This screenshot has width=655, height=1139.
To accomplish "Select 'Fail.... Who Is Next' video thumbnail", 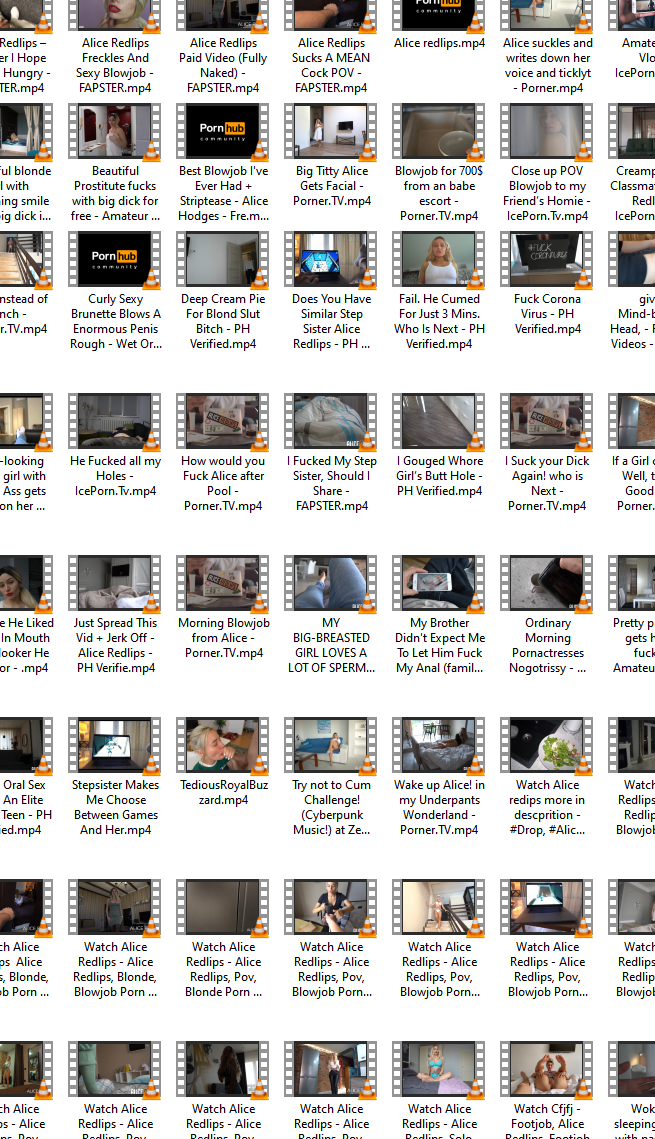I will click(x=439, y=260).
